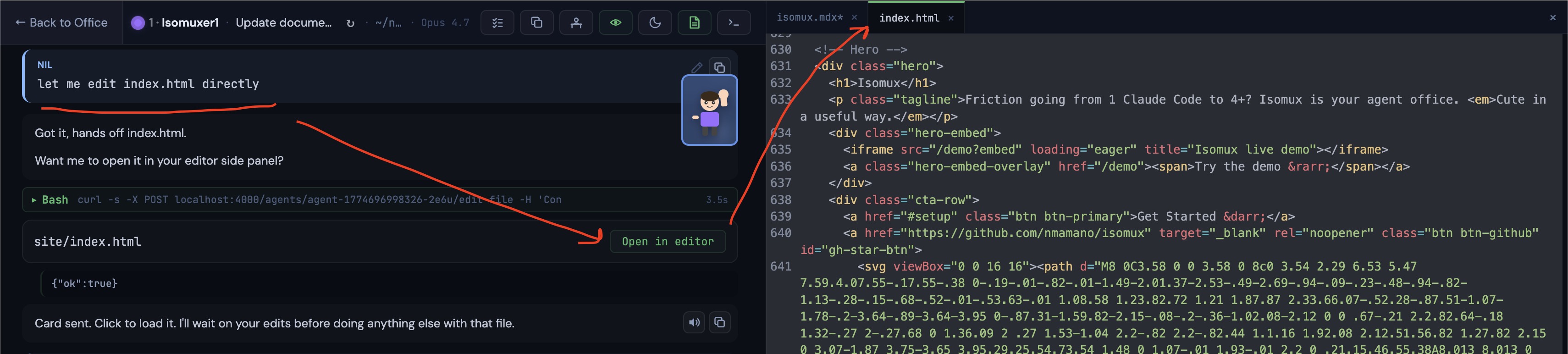1568x354 pixels.
Task: Close the isomux.mdx tab
Action: [x=854, y=18]
